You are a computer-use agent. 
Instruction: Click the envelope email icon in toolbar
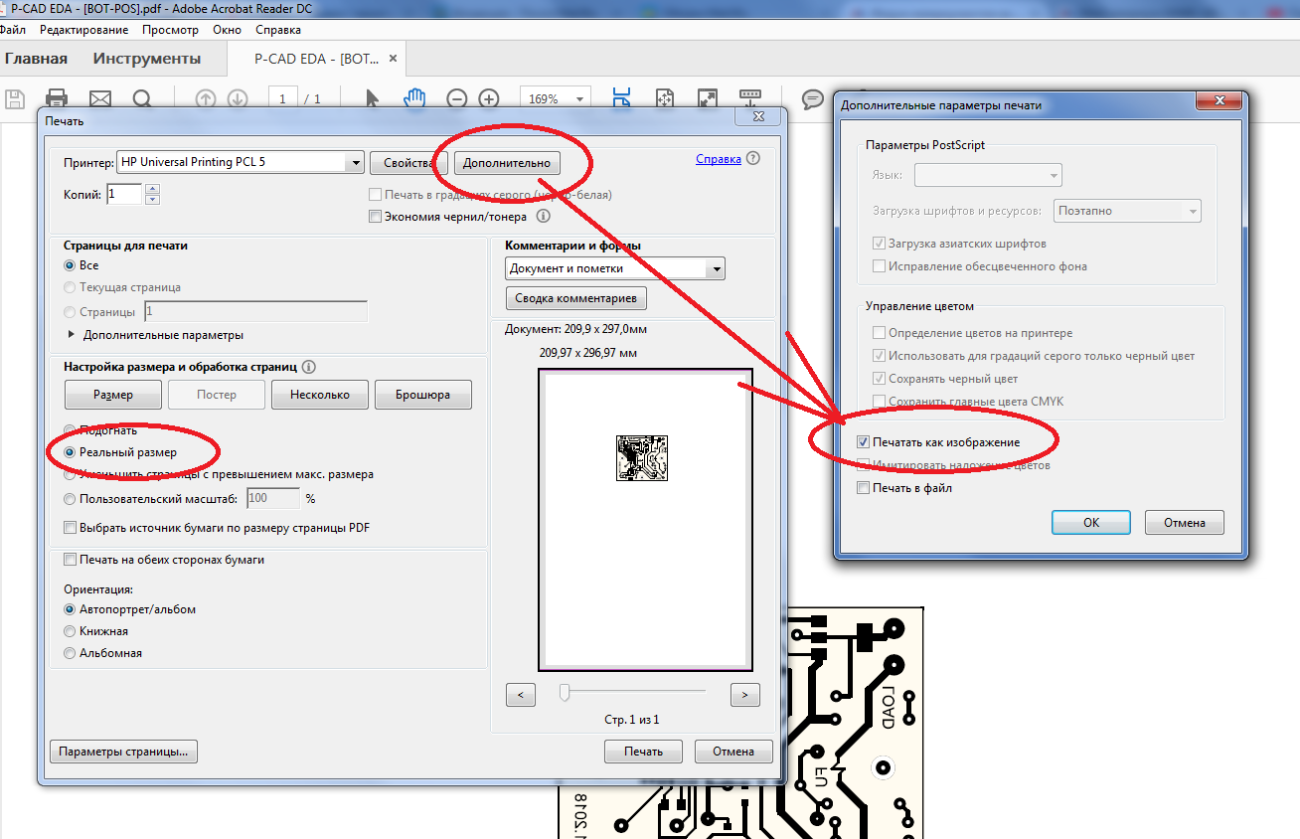[100, 99]
